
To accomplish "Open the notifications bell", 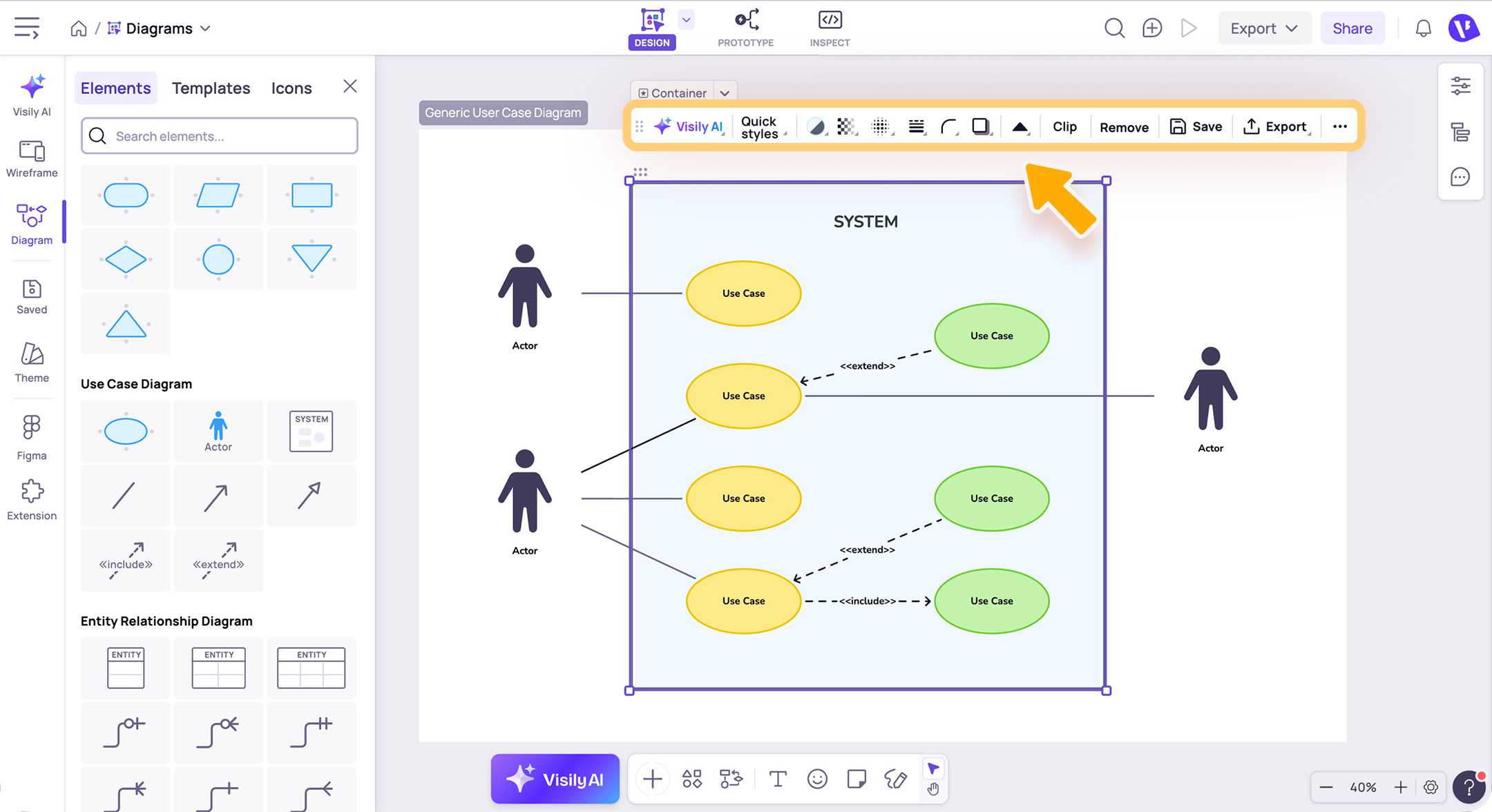I will [1423, 28].
